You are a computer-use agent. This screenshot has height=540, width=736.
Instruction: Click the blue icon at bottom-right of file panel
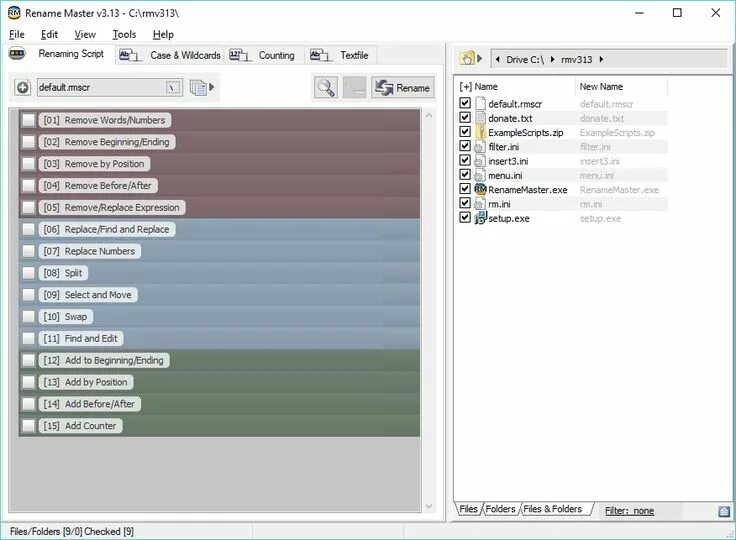click(724, 511)
